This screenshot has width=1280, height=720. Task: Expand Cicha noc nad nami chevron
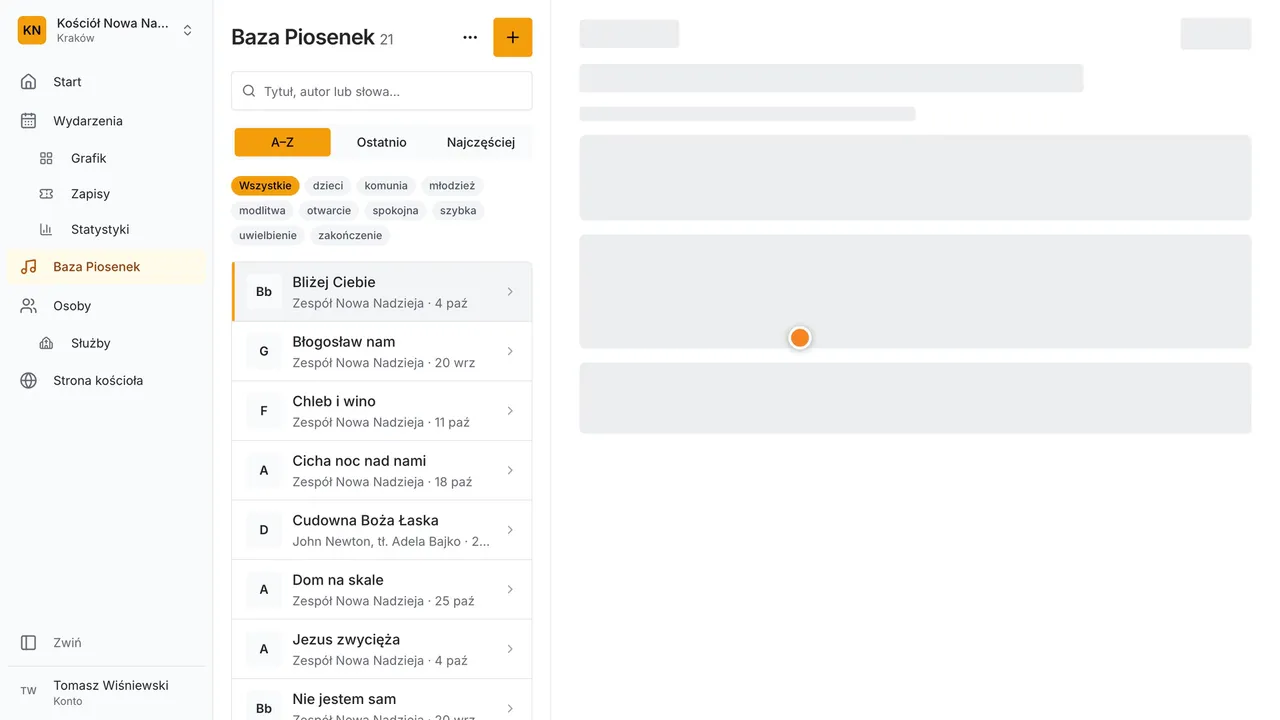510,470
